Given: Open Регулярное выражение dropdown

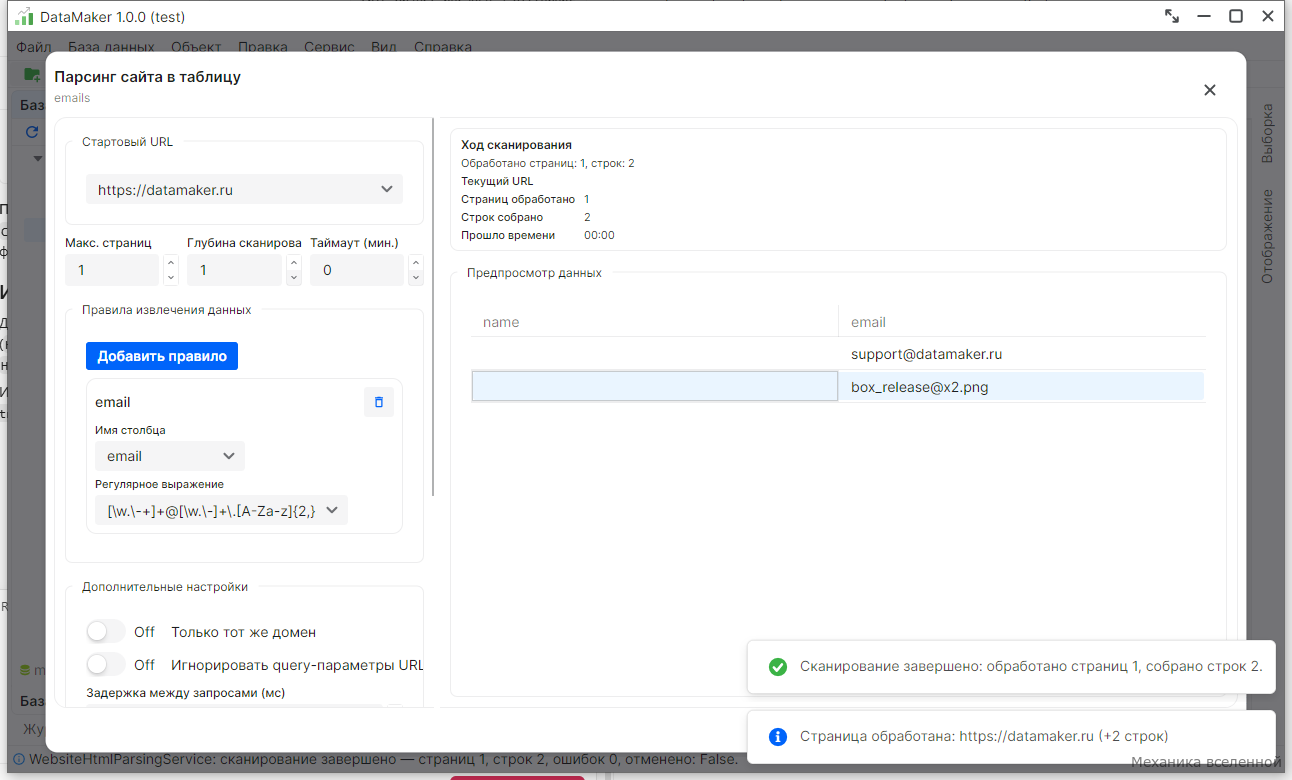Looking at the screenshot, I should tap(221, 511).
